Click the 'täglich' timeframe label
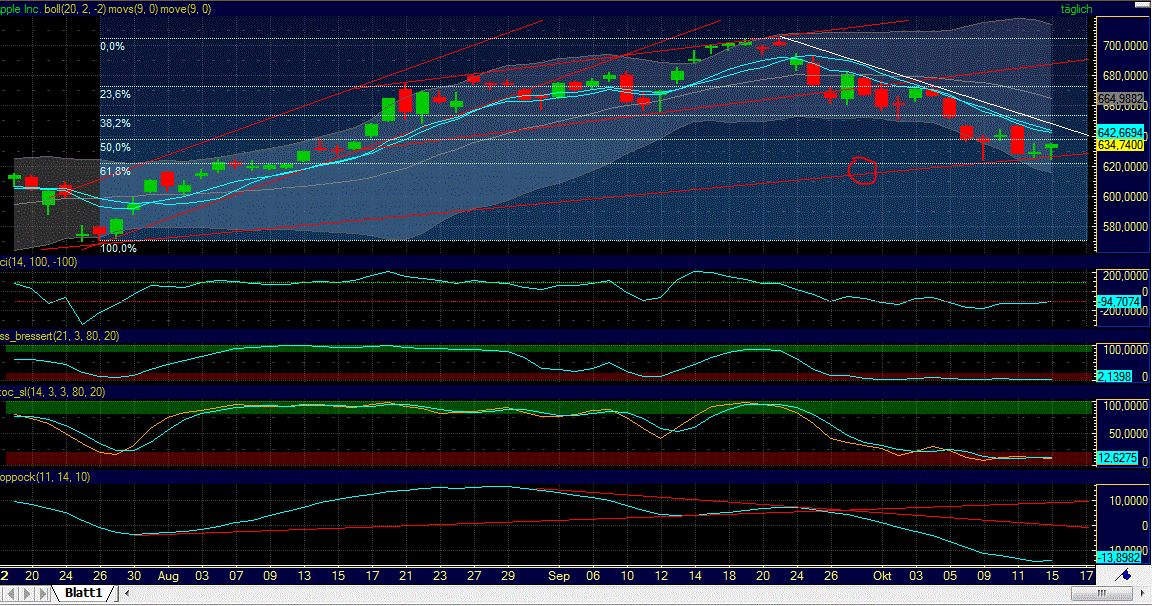 [1076, 9]
